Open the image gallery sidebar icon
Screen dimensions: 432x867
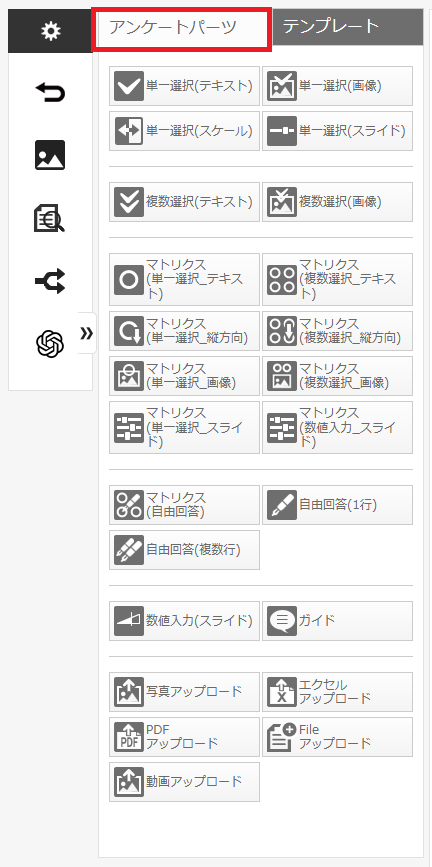pos(50,155)
